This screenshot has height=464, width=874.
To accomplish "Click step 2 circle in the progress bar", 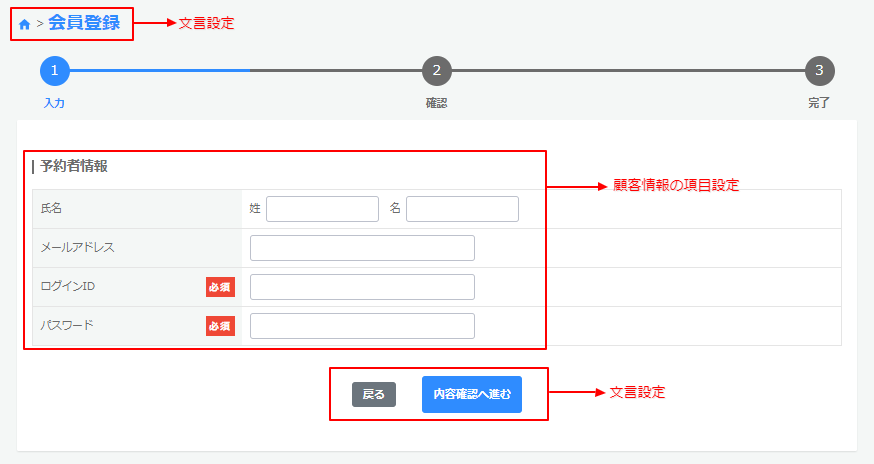I will point(437,71).
